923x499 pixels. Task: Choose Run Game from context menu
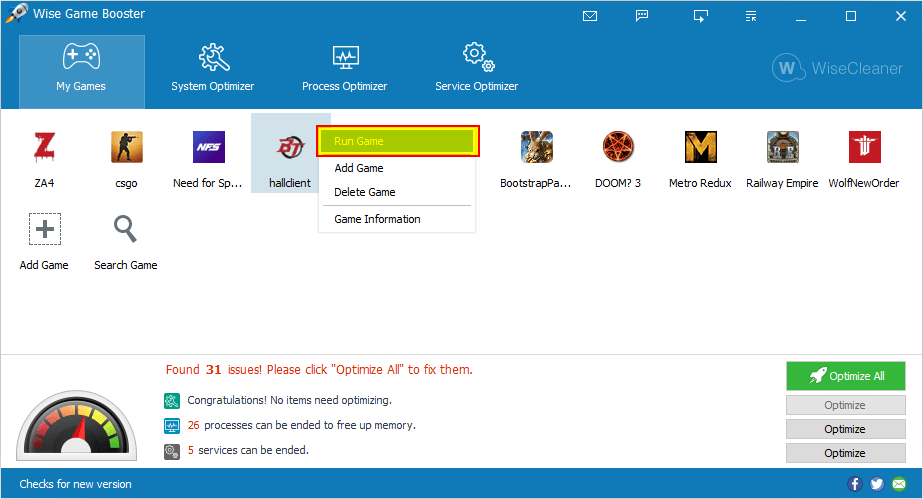398,141
